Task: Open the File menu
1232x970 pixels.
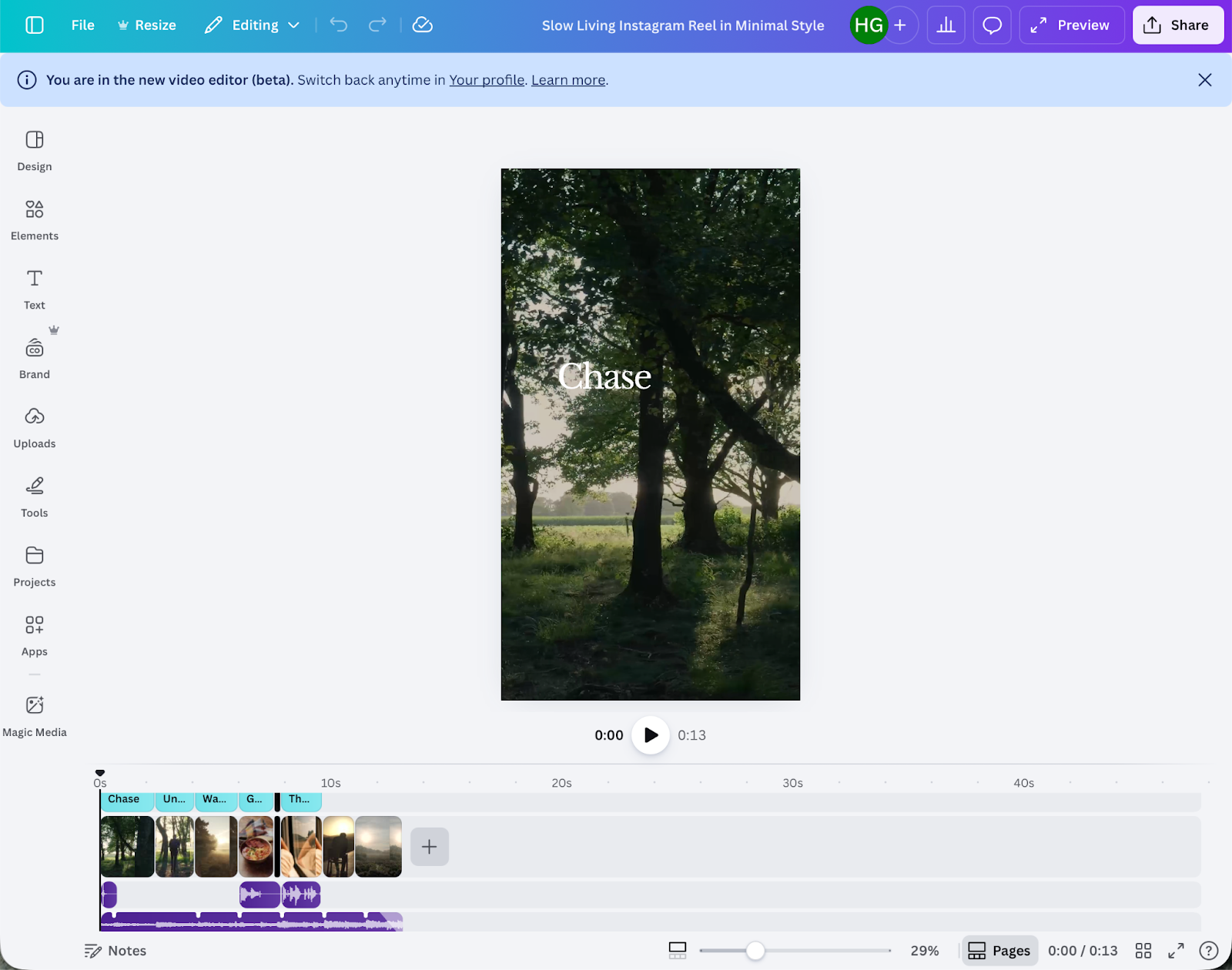Action: 82,25
